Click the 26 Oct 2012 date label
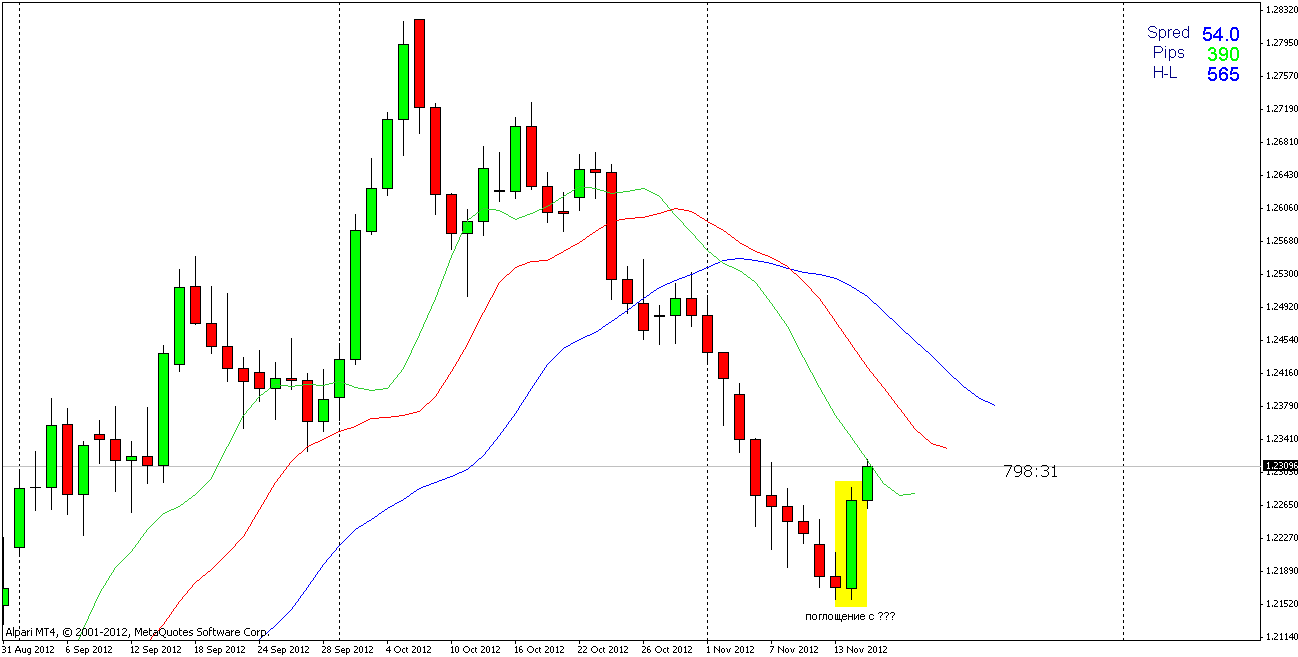 click(x=667, y=649)
